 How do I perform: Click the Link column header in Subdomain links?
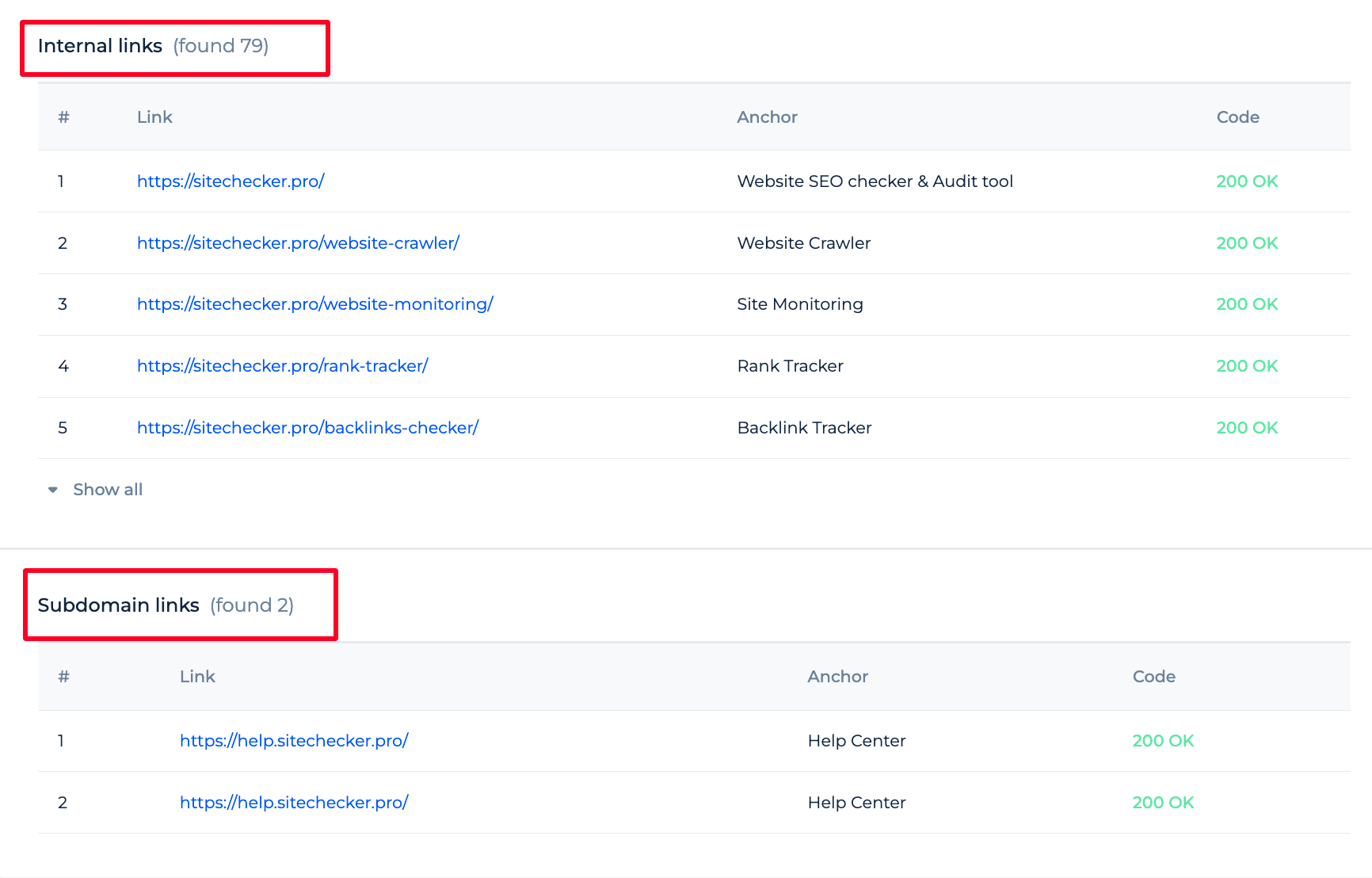click(197, 677)
